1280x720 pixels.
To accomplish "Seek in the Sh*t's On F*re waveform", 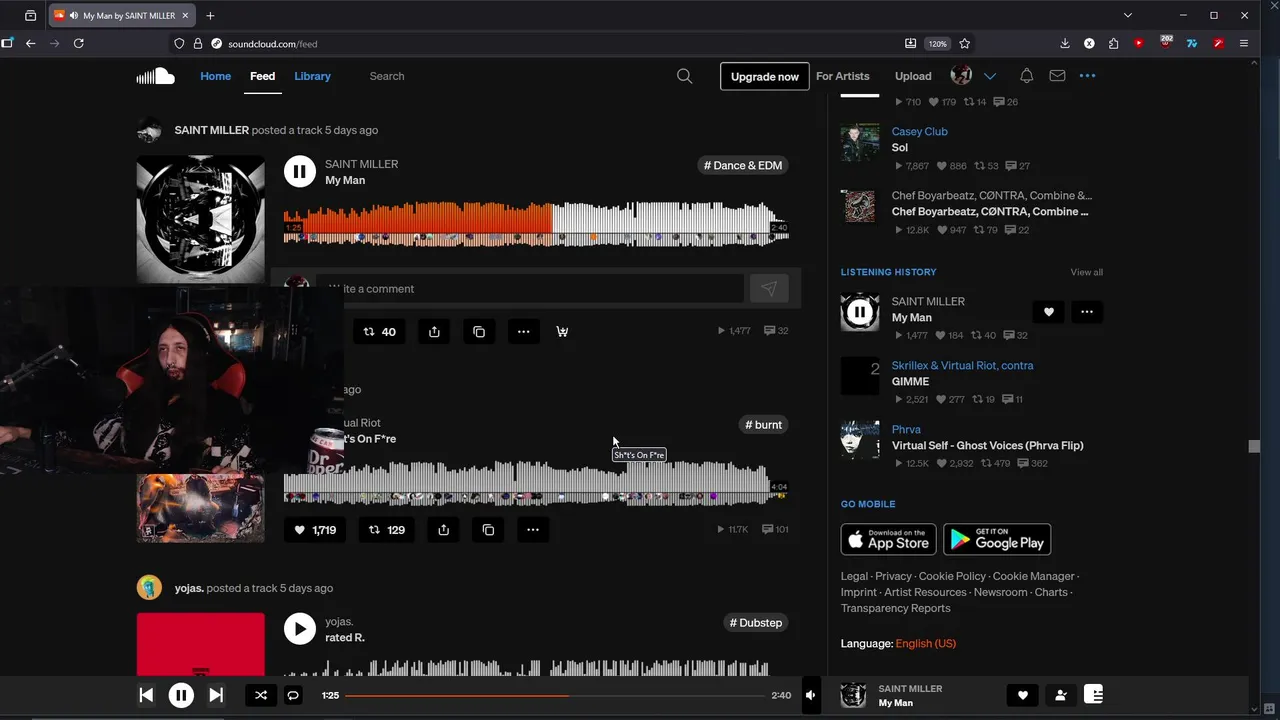I will 536,482.
